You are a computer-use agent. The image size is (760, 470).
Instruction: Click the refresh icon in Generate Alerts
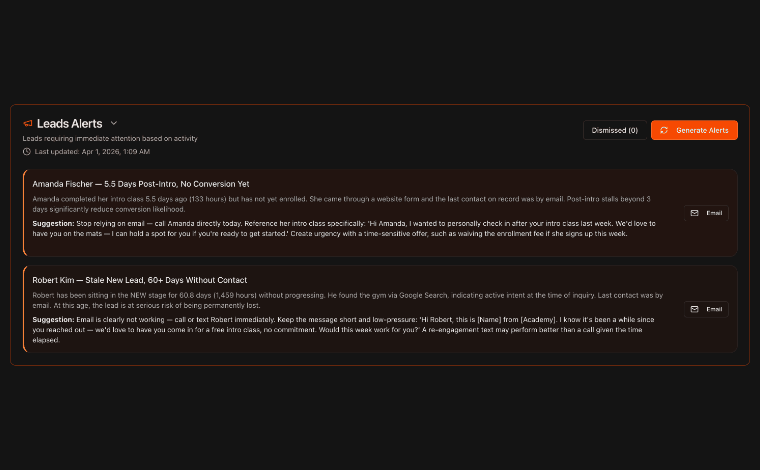coord(664,130)
